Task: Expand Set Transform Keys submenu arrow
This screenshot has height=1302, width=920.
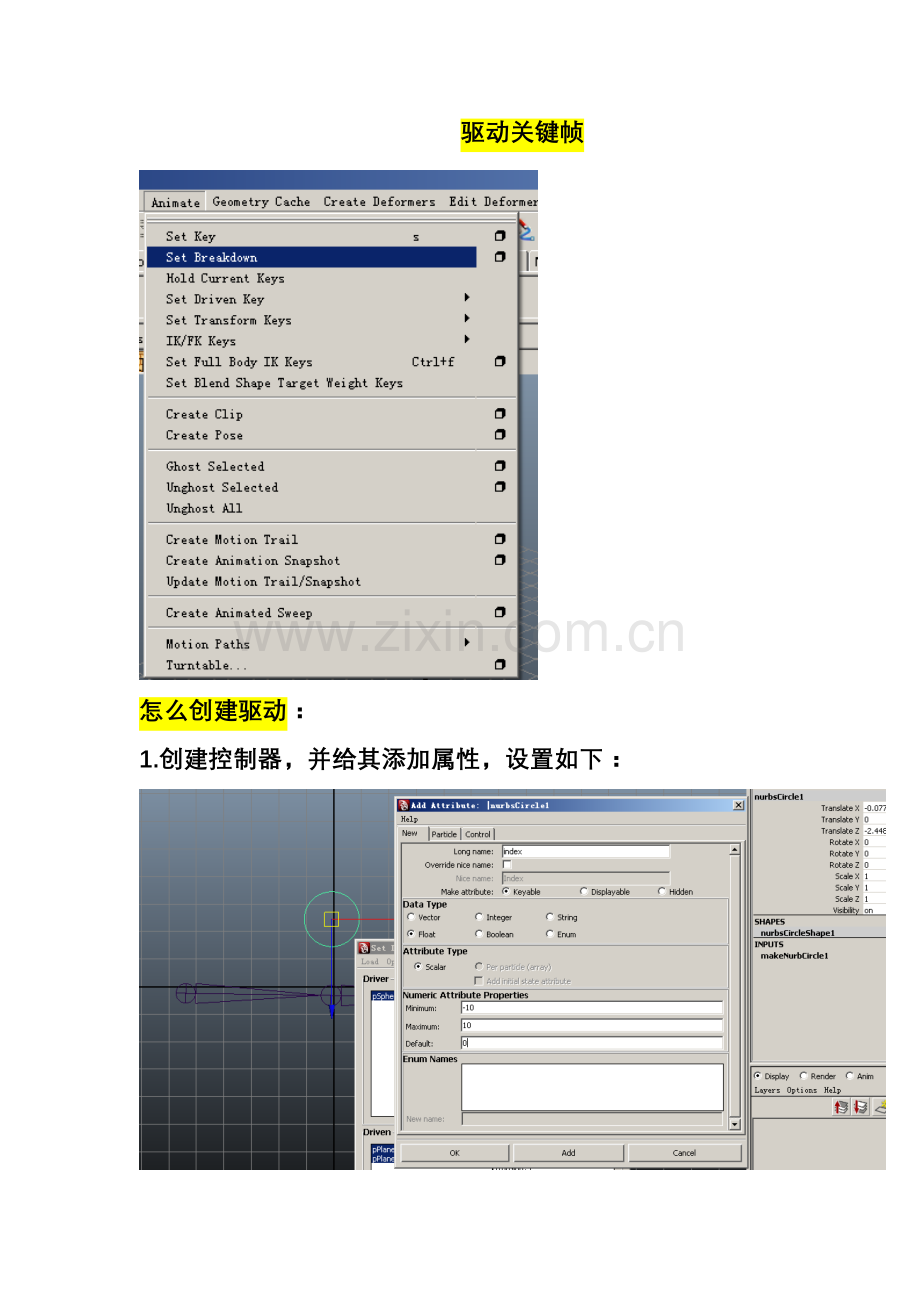Action: click(x=466, y=319)
